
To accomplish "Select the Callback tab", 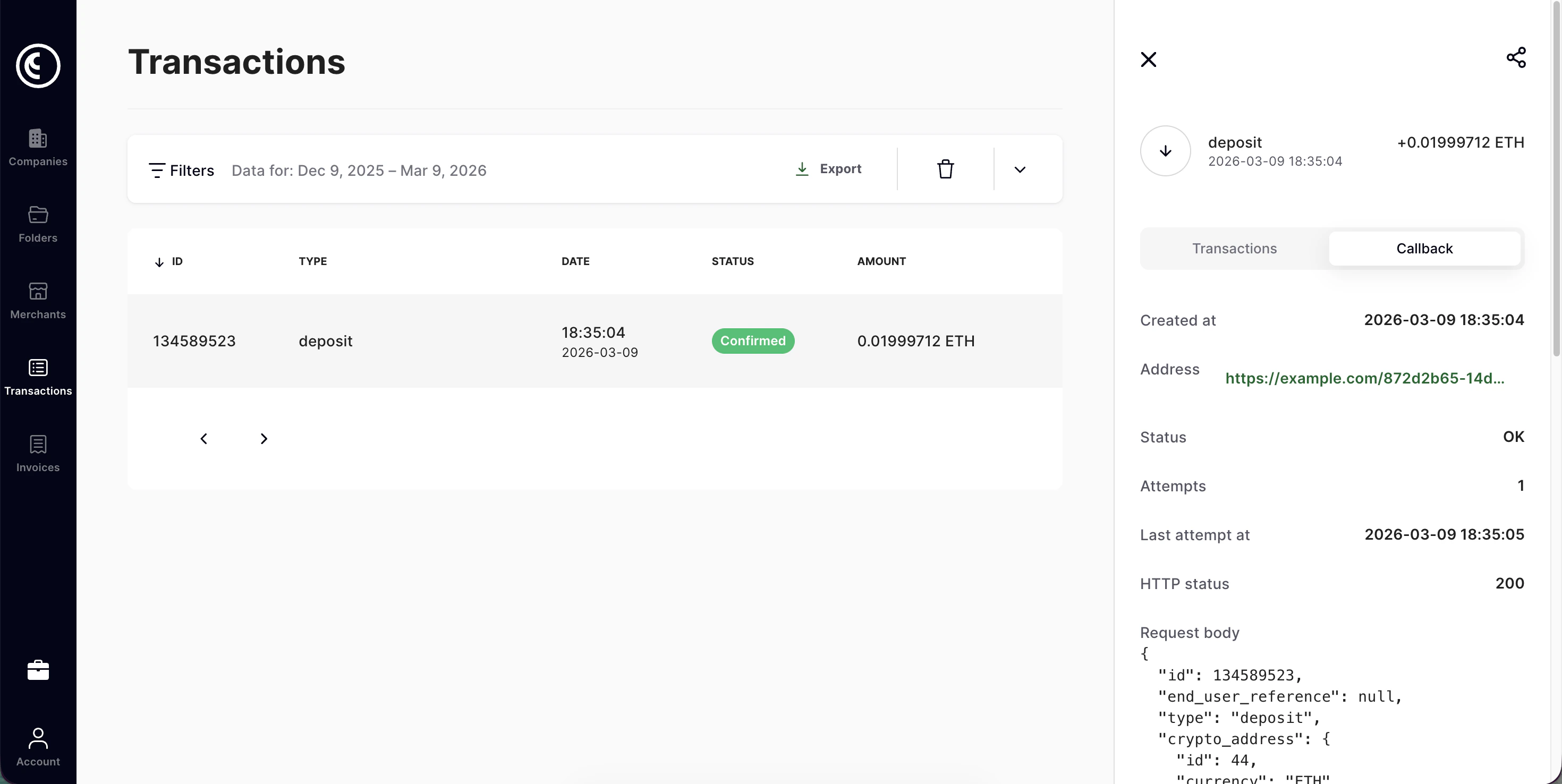I will pyautogui.click(x=1424, y=249).
